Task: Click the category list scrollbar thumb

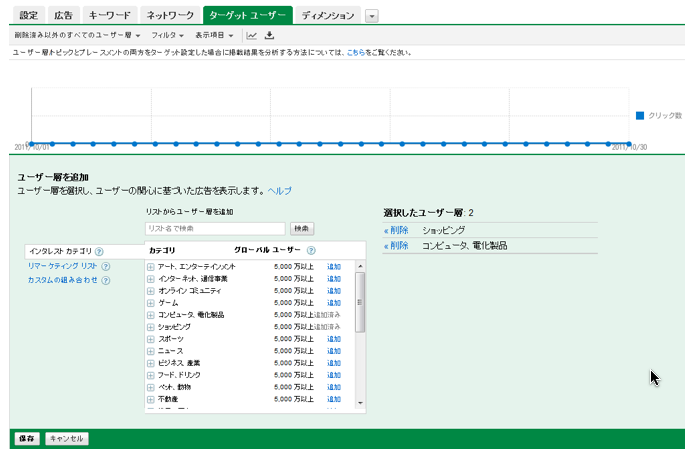Action: coord(360,302)
